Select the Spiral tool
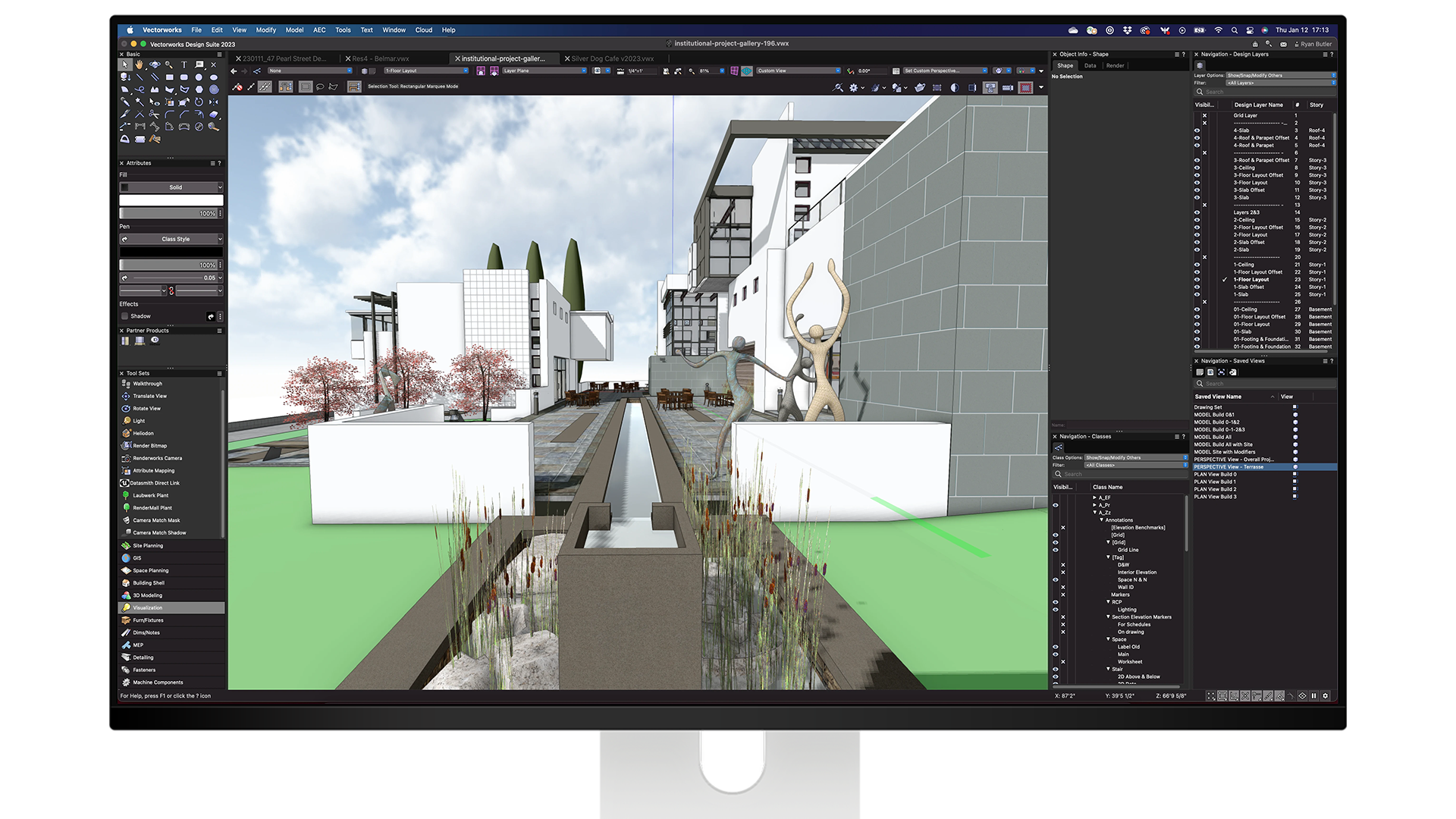Viewport: 1456px width, 819px height. 214,89
